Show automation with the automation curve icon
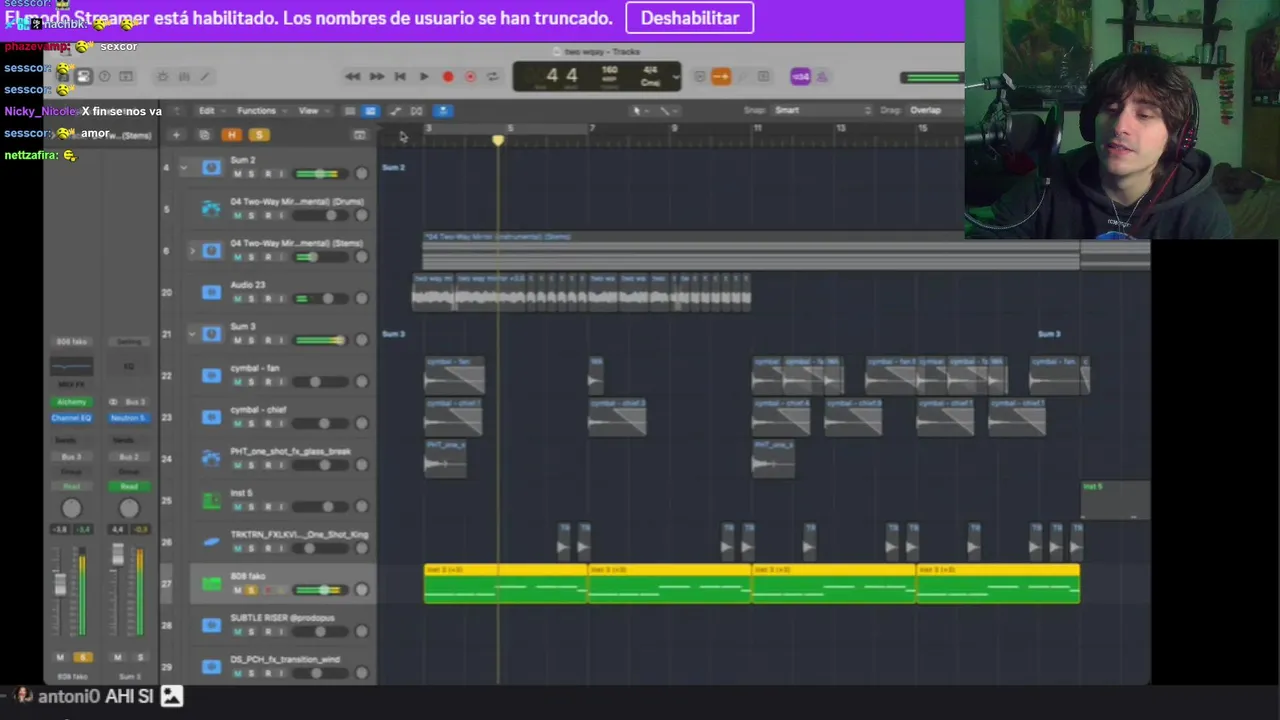Screen dimensions: 1280x720 coord(395,111)
